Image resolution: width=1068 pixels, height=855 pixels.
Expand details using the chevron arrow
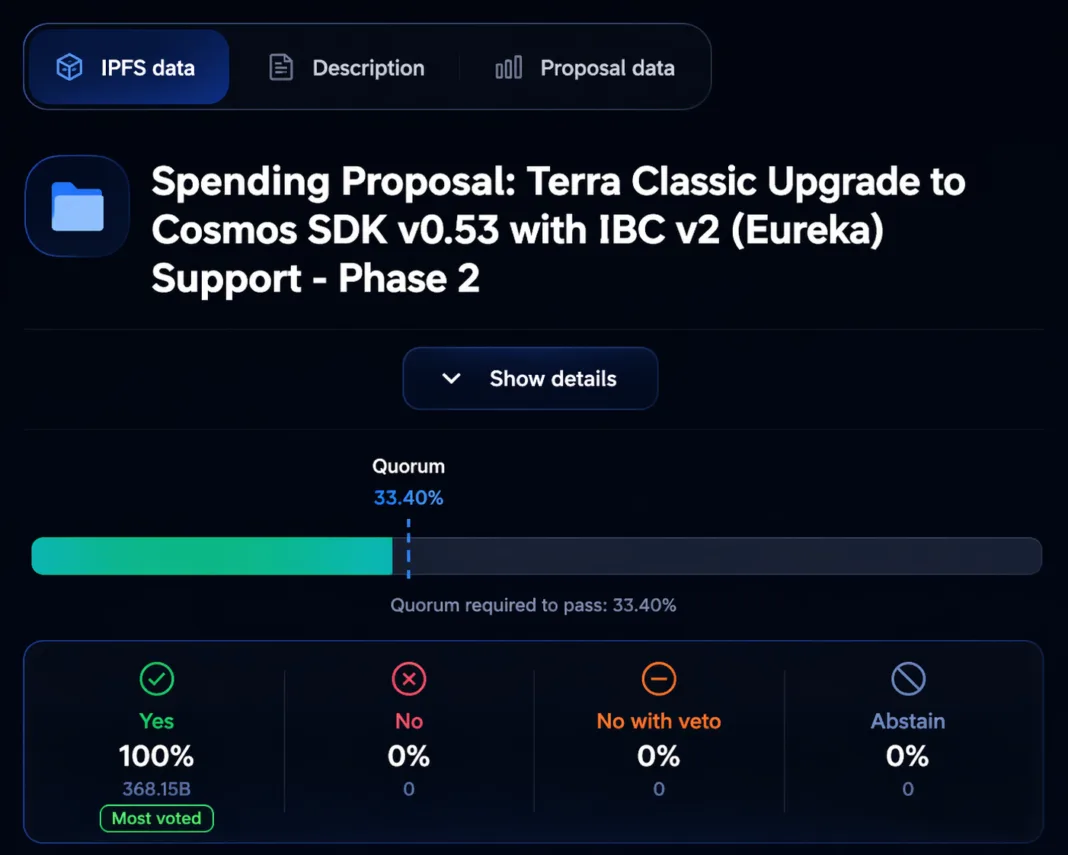[x=452, y=379]
